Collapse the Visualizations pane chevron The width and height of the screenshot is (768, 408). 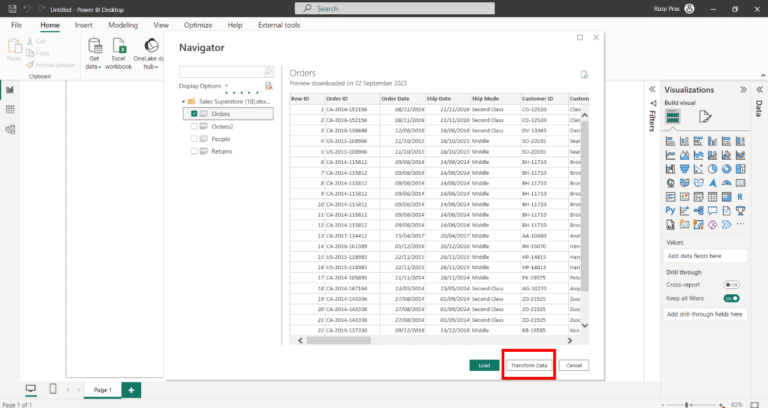pos(743,90)
